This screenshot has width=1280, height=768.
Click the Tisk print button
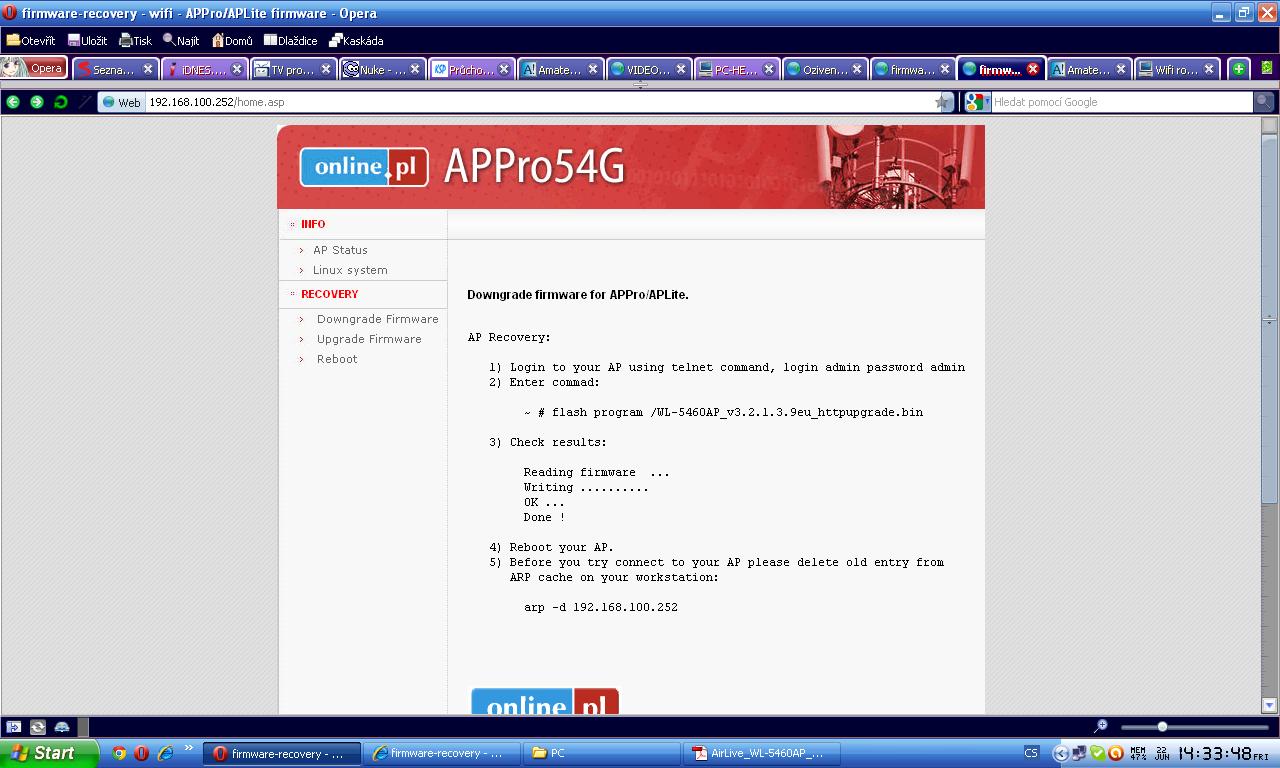pos(135,41)
